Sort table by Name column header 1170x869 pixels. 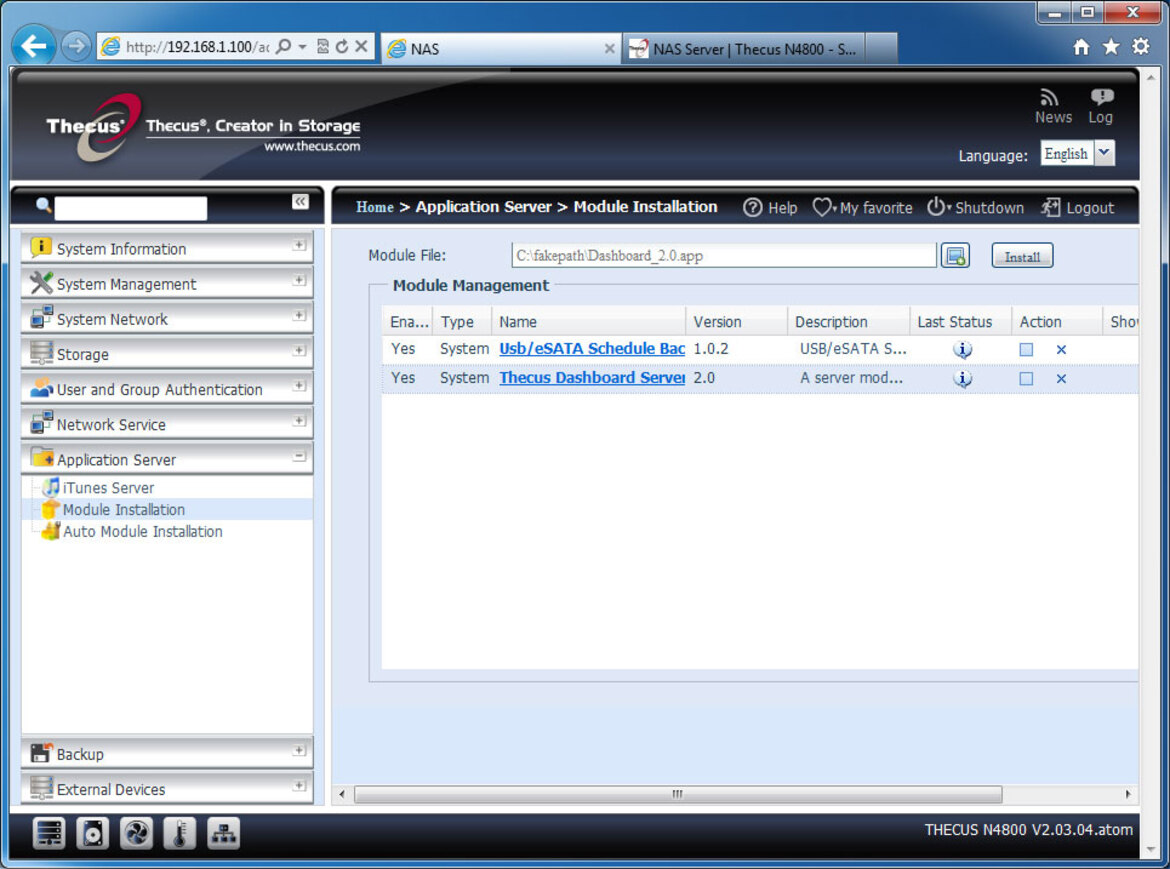588,321
